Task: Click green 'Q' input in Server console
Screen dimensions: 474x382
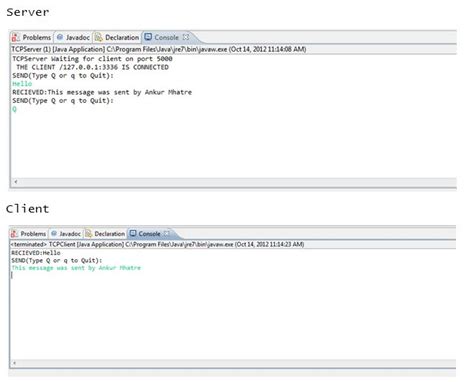Action: (x=14, y=109)
